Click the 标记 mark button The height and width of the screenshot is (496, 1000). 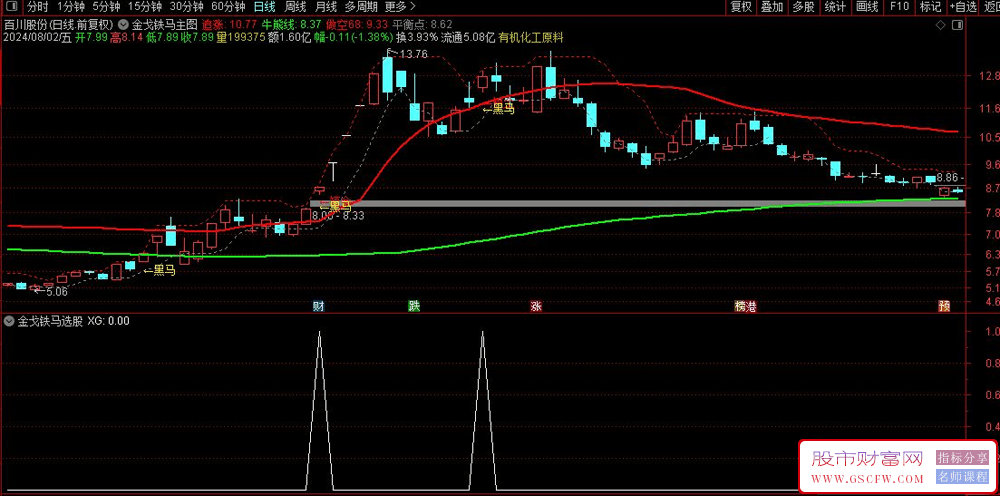[x=930, y=7]
